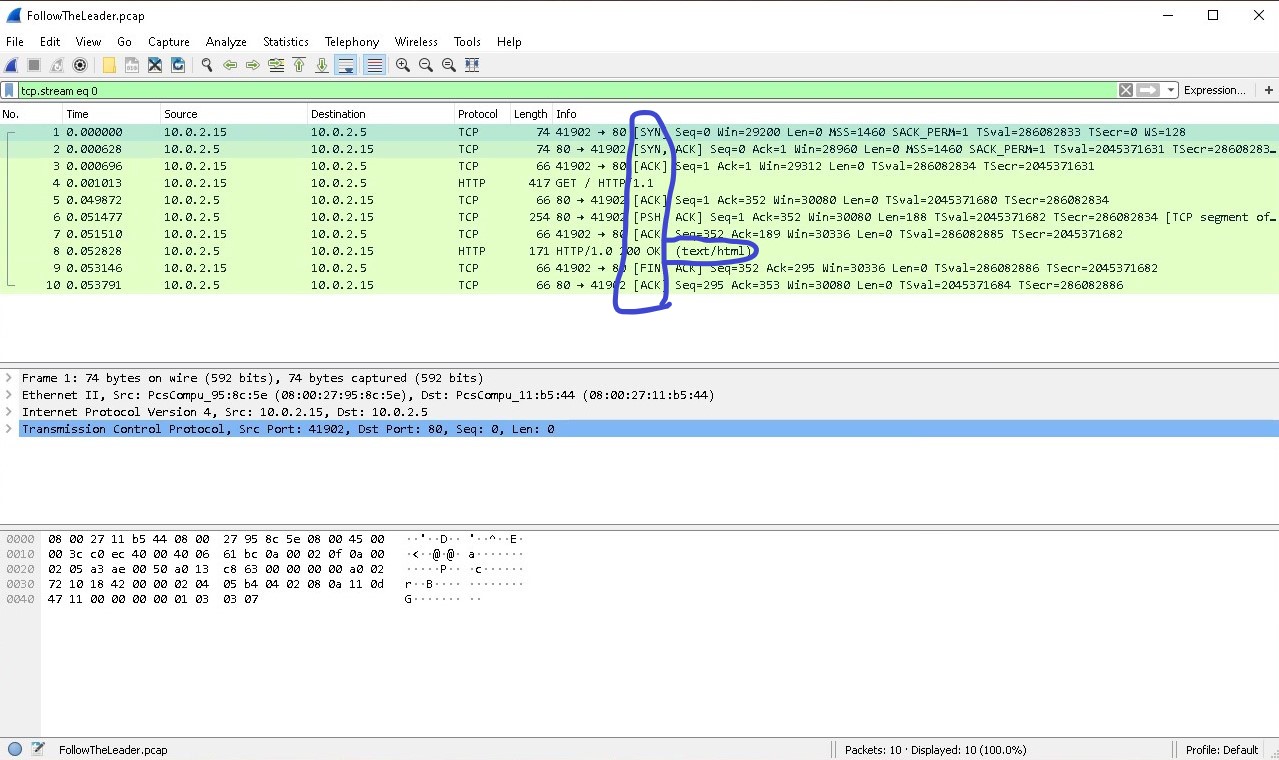Select packet 9 FIN, ACK row
The width and height of the screenshot is (1279, 760).
pos(639,268)
